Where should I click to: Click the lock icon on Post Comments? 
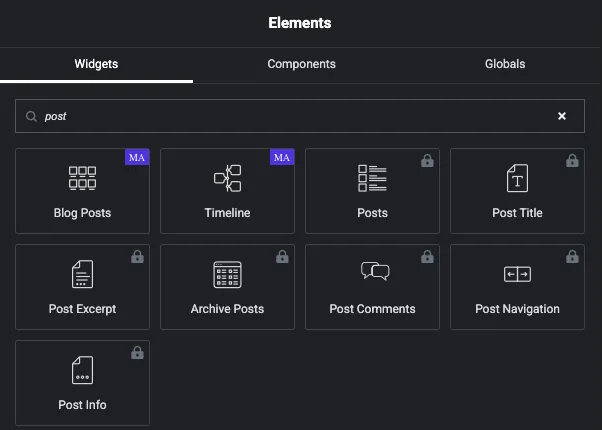[427, 256]
